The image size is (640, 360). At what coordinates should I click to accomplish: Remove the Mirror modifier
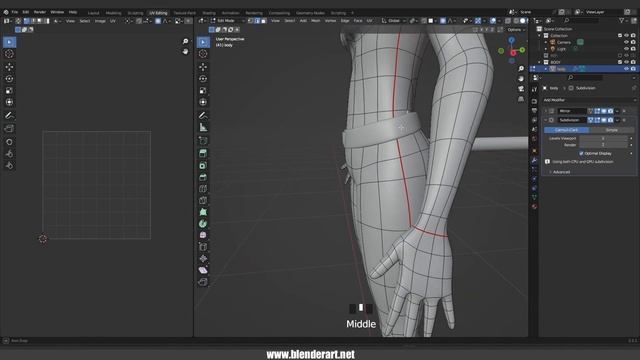624,111
